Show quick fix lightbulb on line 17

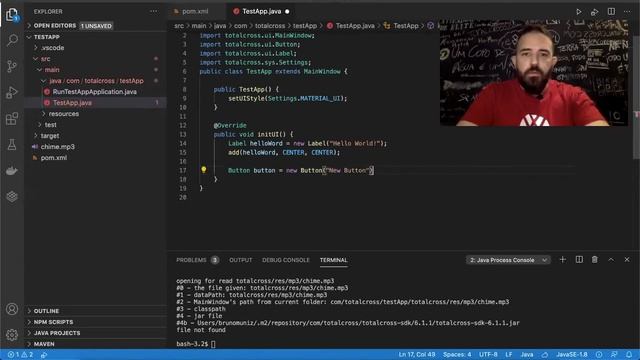point(203,169)
